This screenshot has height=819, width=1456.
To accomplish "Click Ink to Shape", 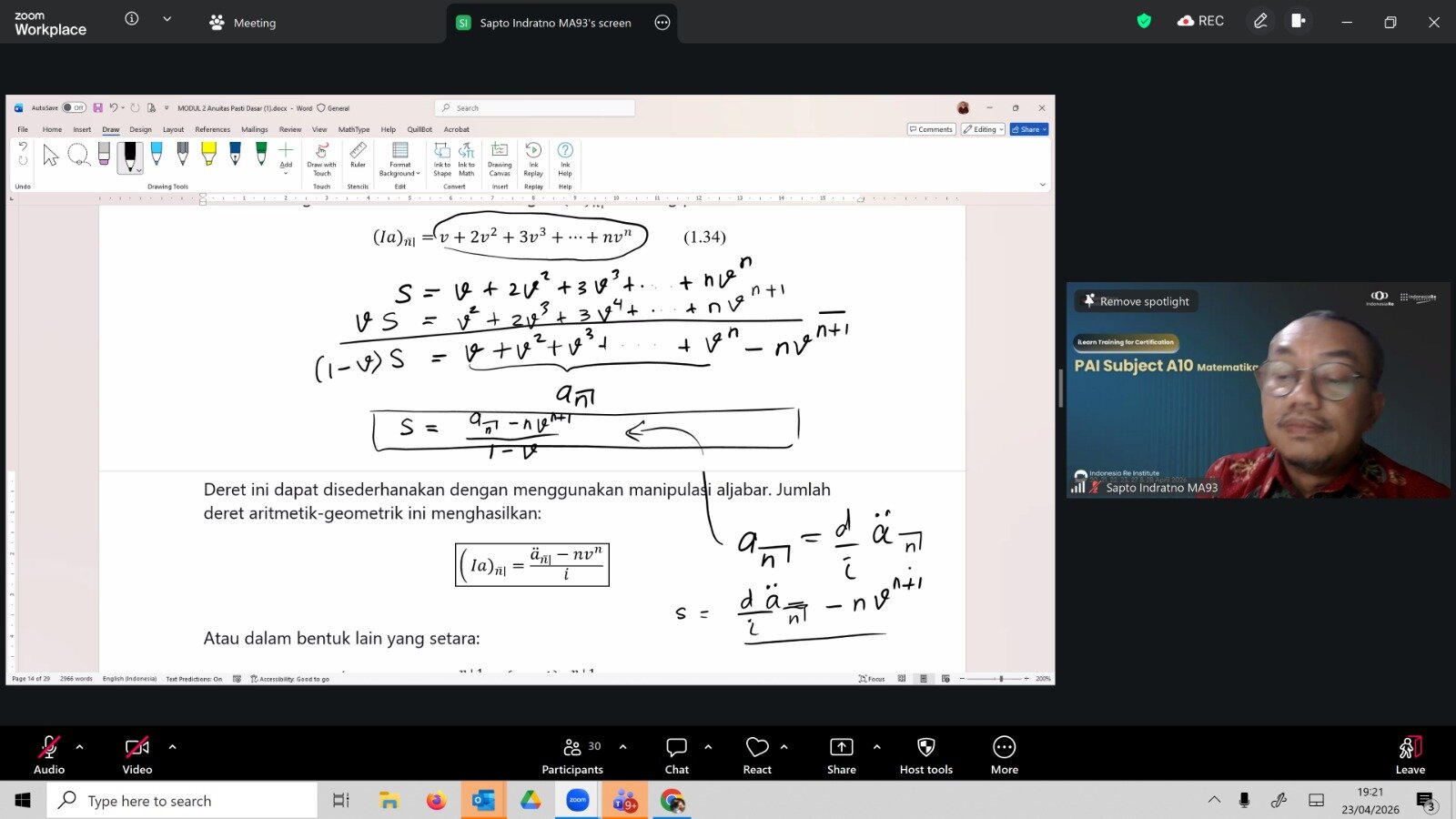I will click(442, 159).
